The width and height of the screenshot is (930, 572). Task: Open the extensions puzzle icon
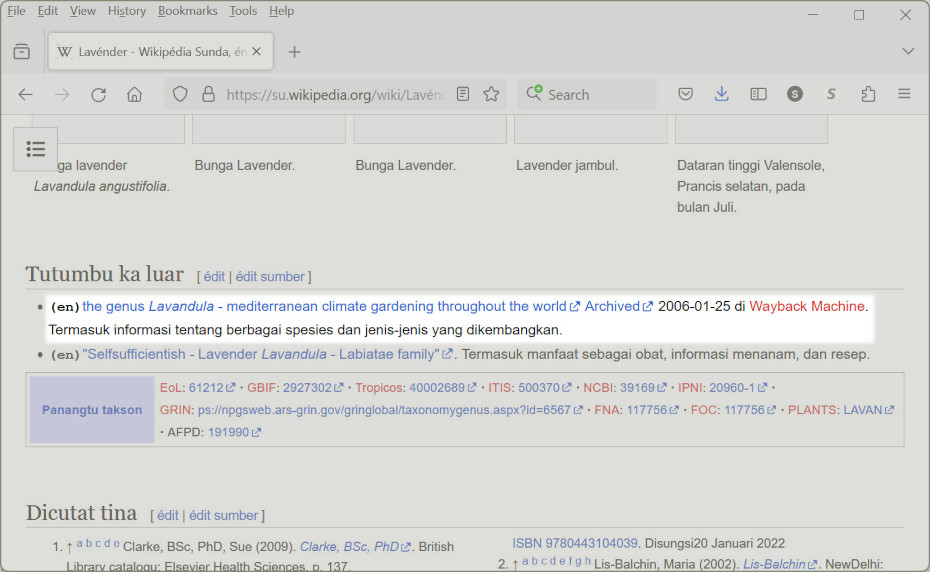(868, 94)
